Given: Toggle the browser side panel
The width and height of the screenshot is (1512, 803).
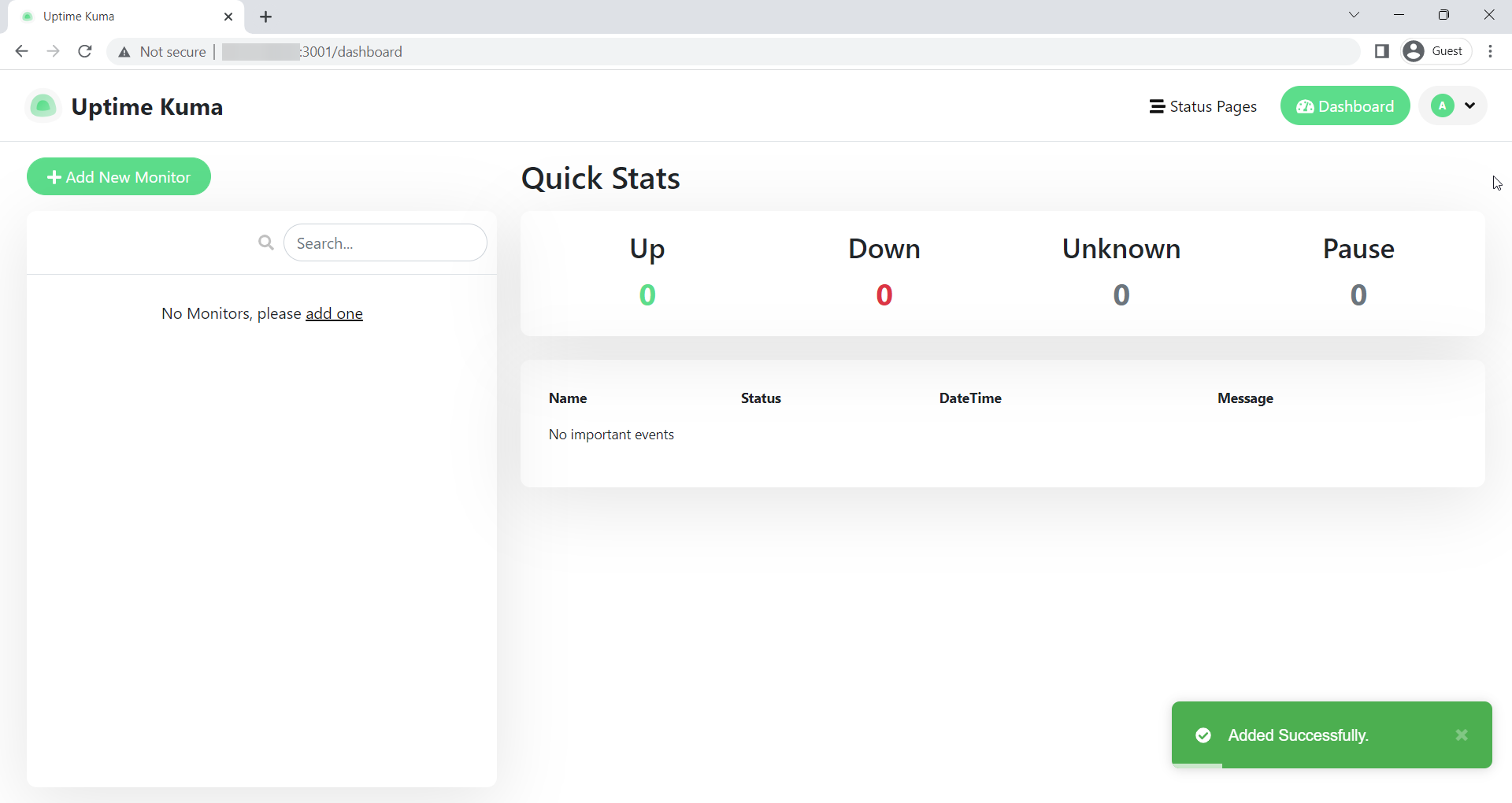Looking at the screenshot, I should point(1381,51).
